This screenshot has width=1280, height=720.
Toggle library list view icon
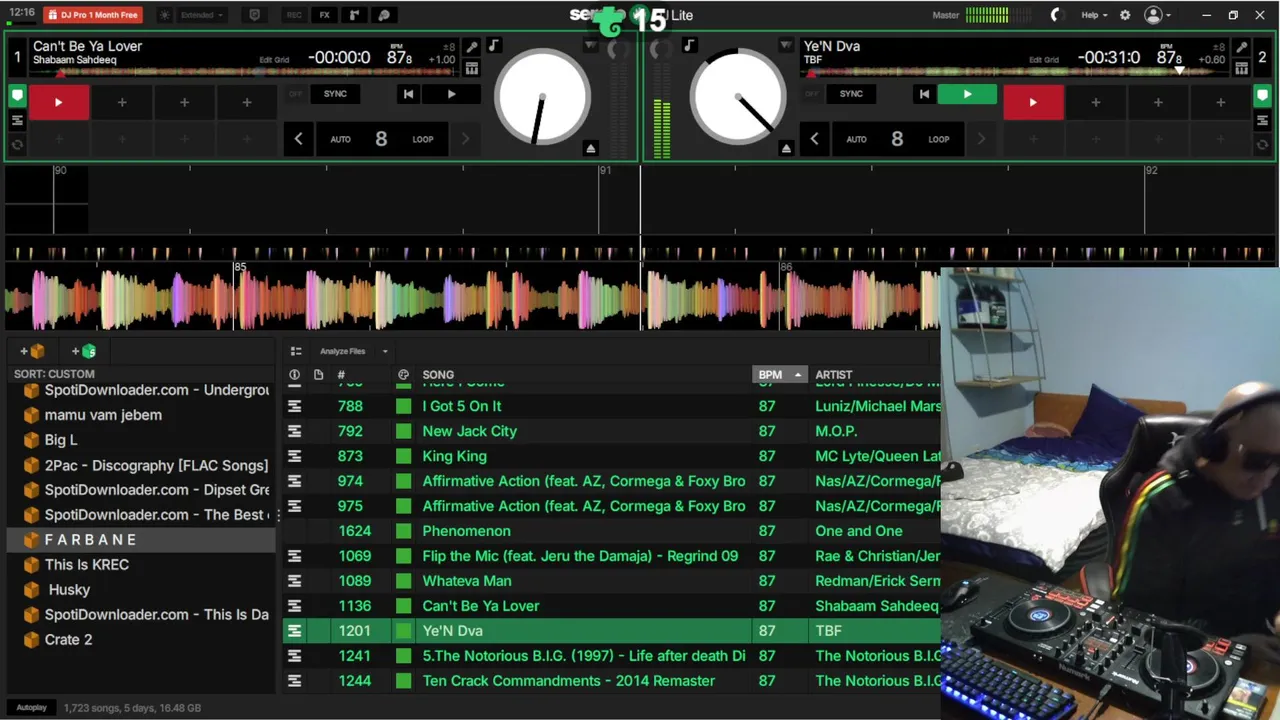[295, 351]
